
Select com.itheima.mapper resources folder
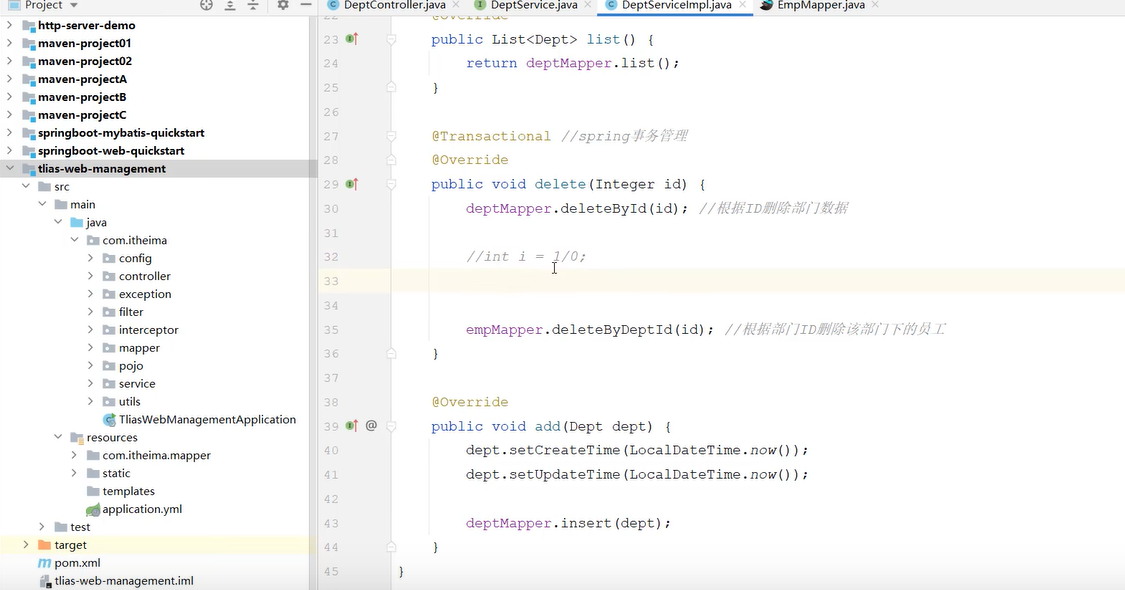coord(156,456)
